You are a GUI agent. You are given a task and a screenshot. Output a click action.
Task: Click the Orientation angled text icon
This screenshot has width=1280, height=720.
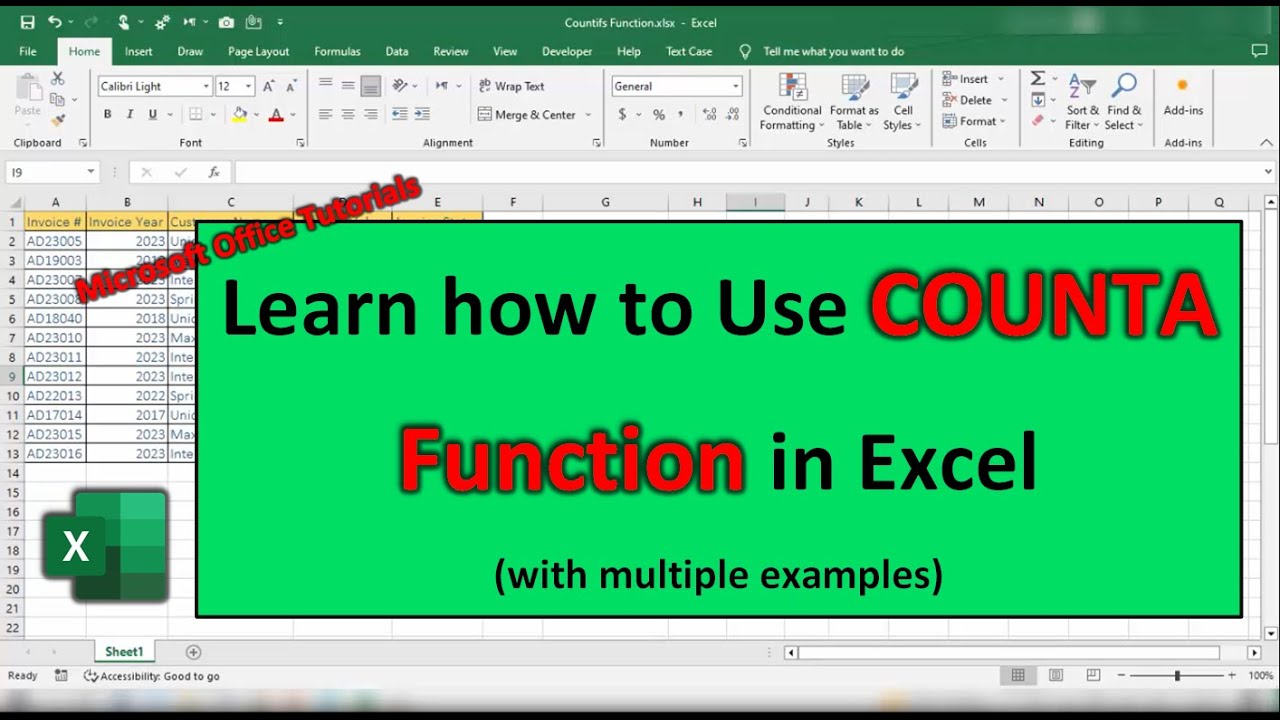[401, 86]
